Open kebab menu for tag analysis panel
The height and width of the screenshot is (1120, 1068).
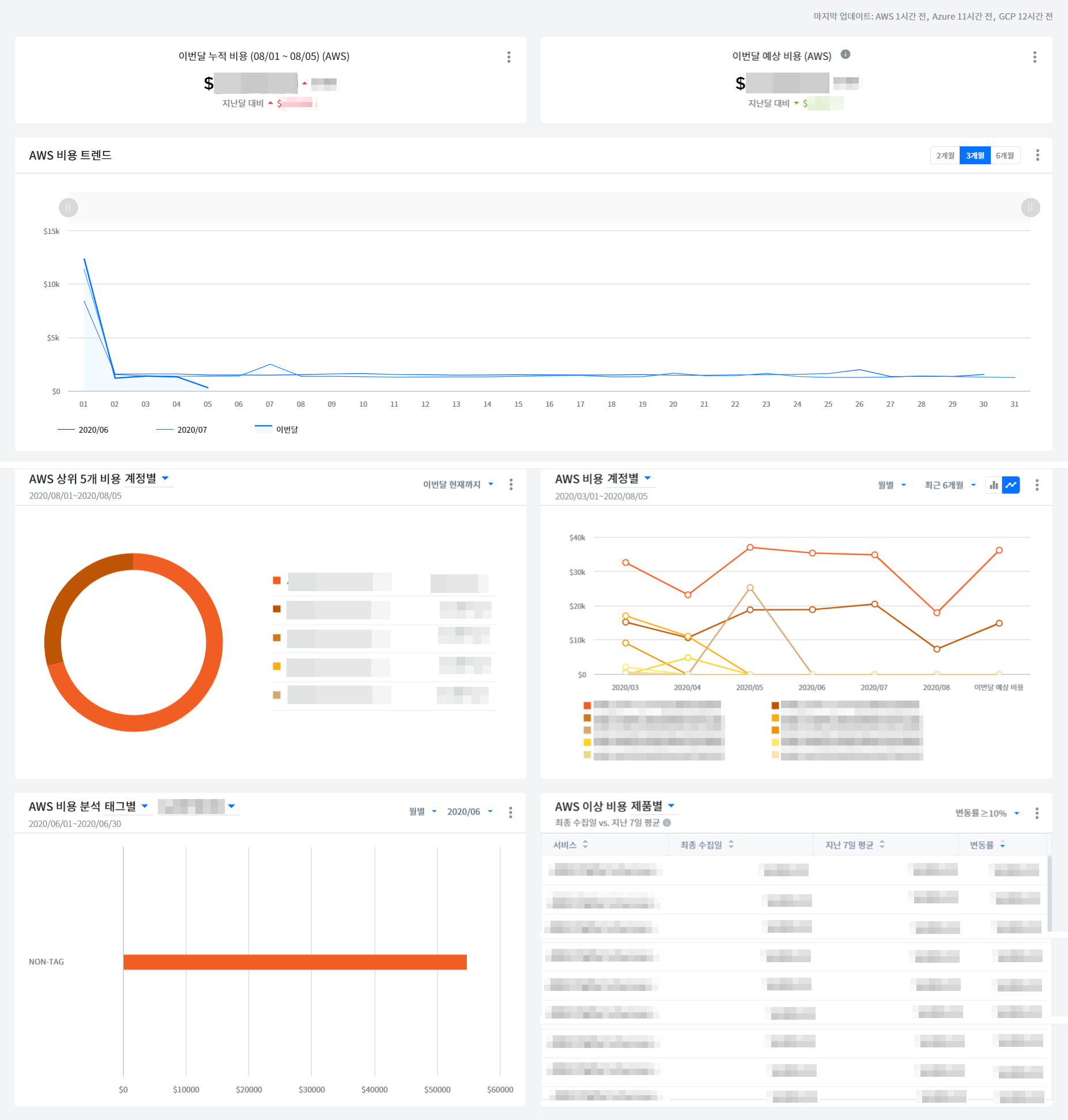pos(511,812)
